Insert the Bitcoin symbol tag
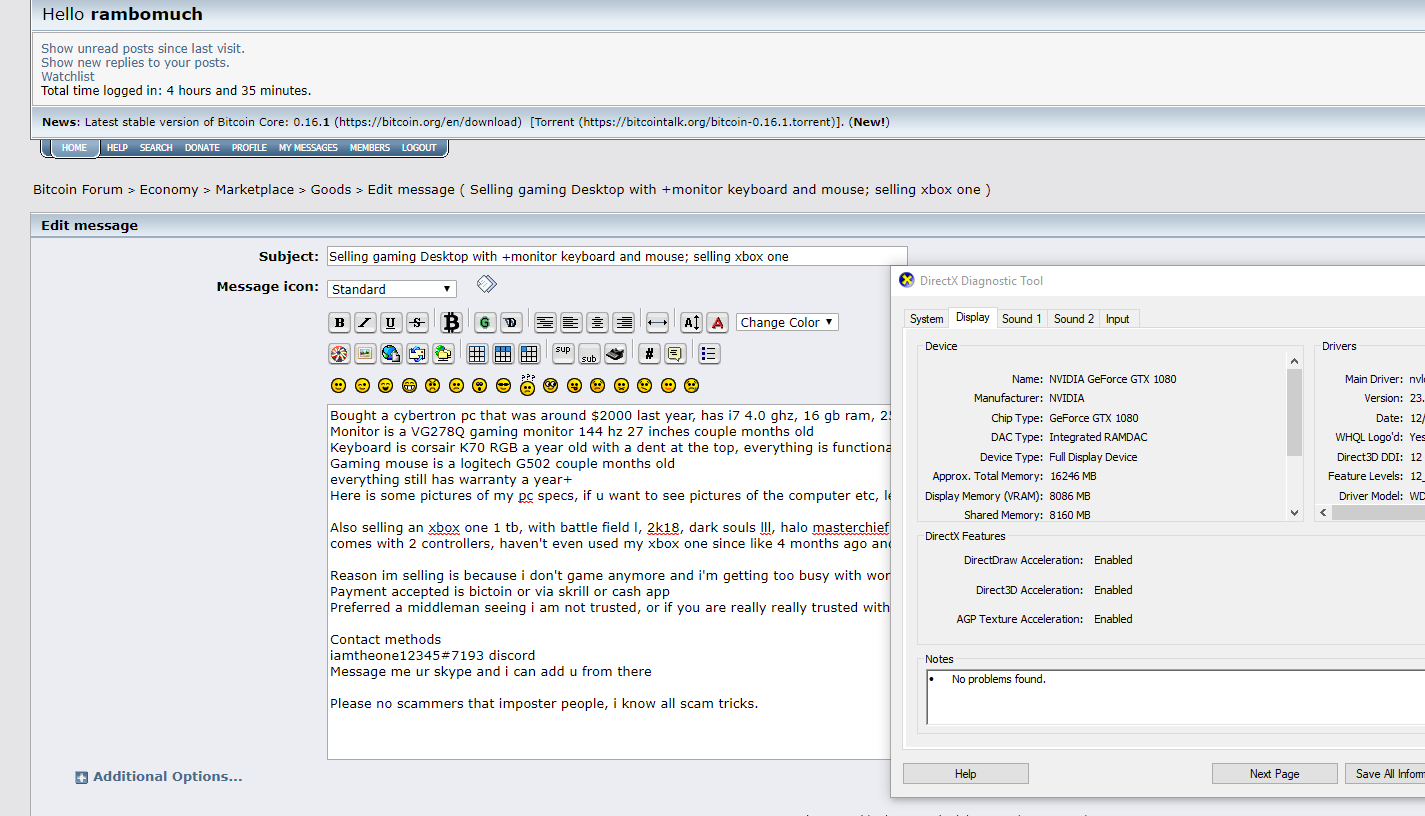This screenshot has width=1425, height=816. tap(451, 322)
